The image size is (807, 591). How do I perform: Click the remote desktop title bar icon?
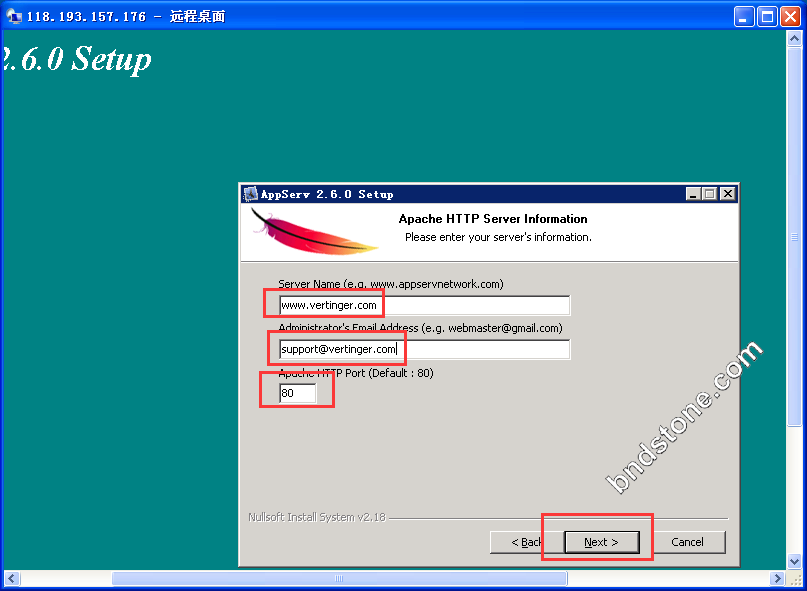pyautogui.click(x=14, y=16)
